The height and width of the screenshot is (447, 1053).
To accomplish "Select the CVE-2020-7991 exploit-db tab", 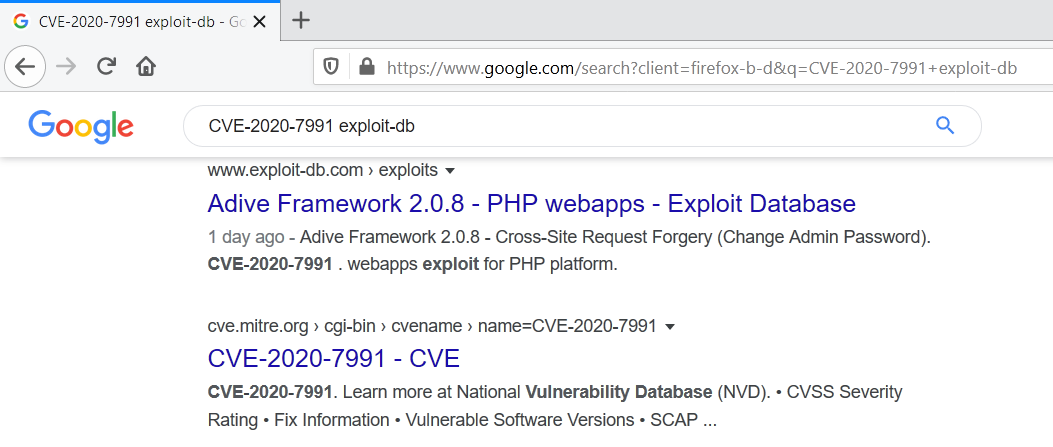I will [140, 21].
